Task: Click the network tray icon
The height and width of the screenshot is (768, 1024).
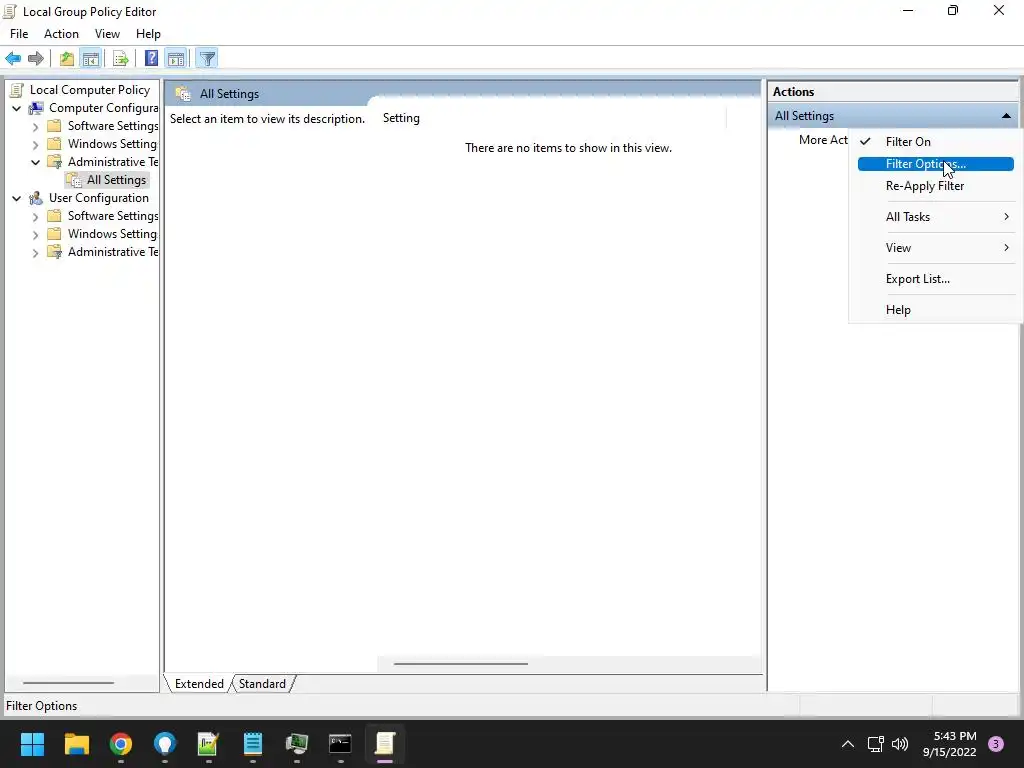Action: [875, 744]
